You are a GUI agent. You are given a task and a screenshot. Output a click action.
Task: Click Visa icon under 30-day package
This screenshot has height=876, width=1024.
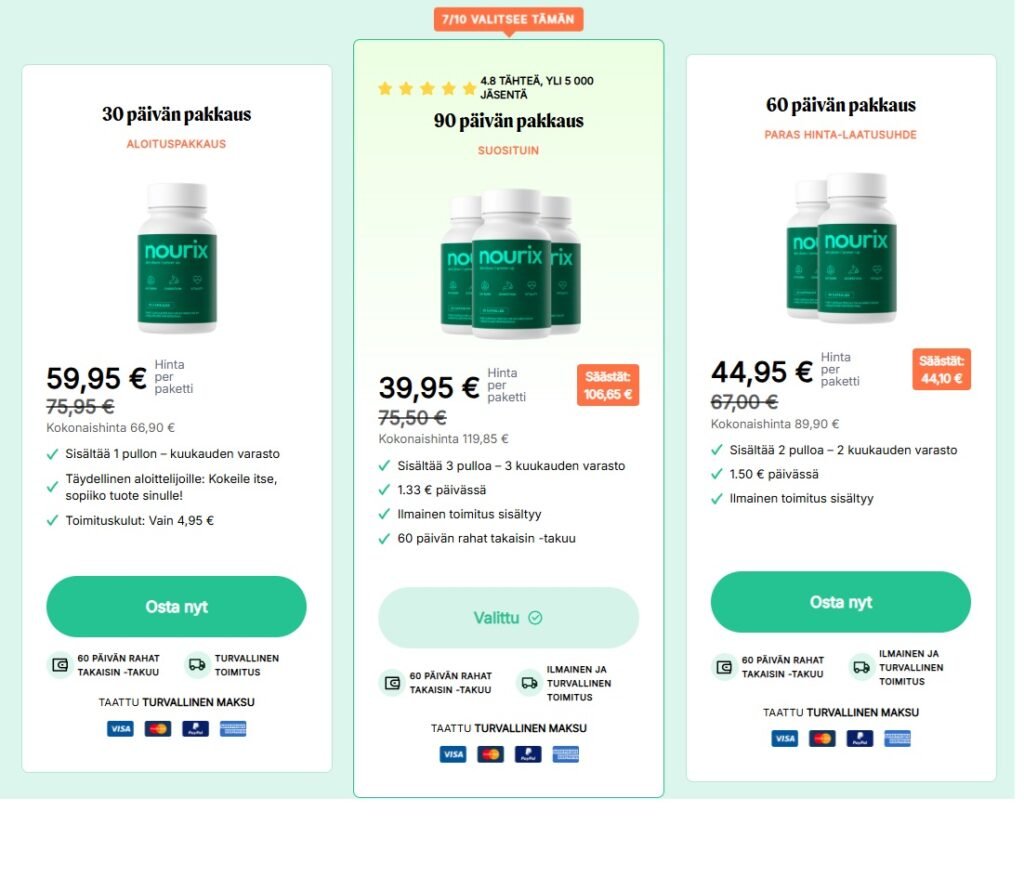pos(120,728)
